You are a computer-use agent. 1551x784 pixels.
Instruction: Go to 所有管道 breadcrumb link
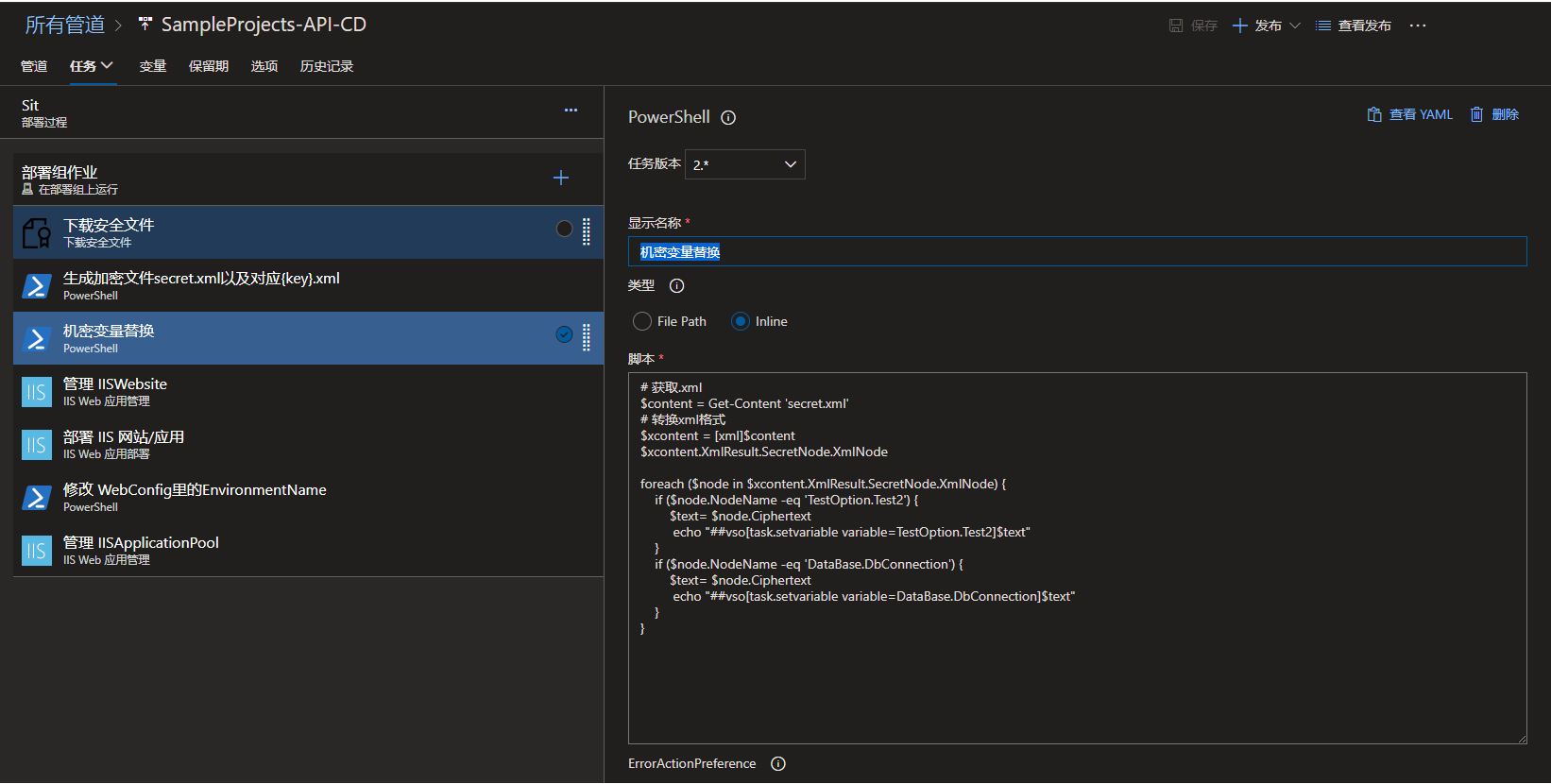pyautogui.click(x=64, y=26)
